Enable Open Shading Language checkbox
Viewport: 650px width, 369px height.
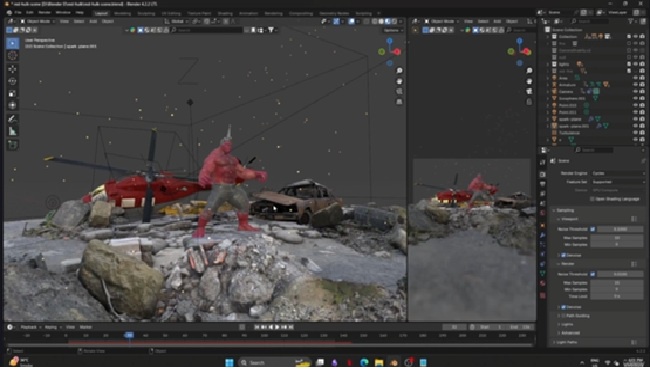(x=592, y=199)
